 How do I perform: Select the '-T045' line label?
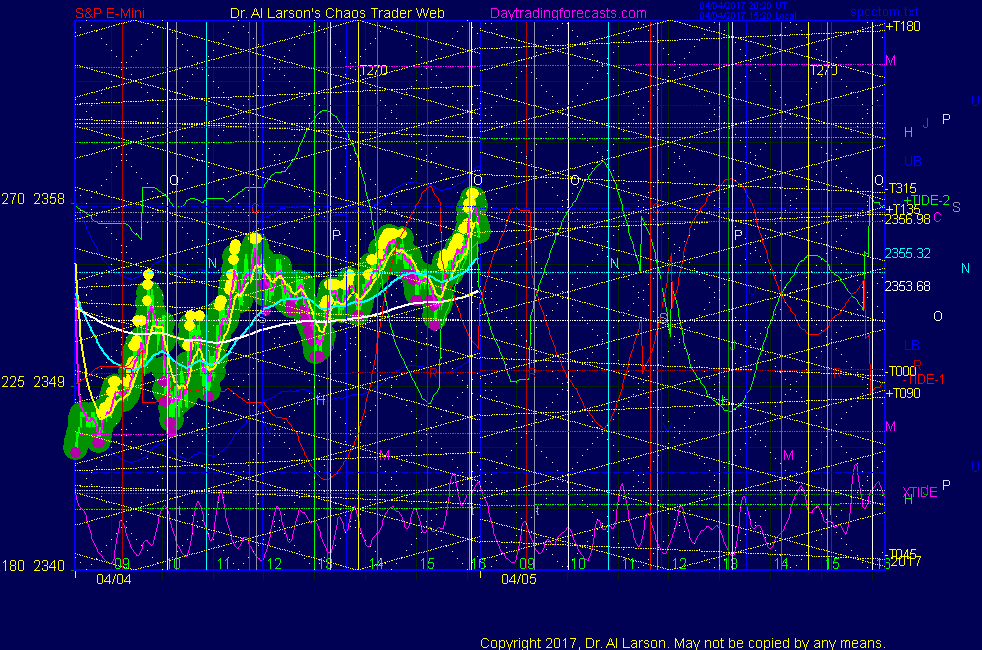click(902, 554)
